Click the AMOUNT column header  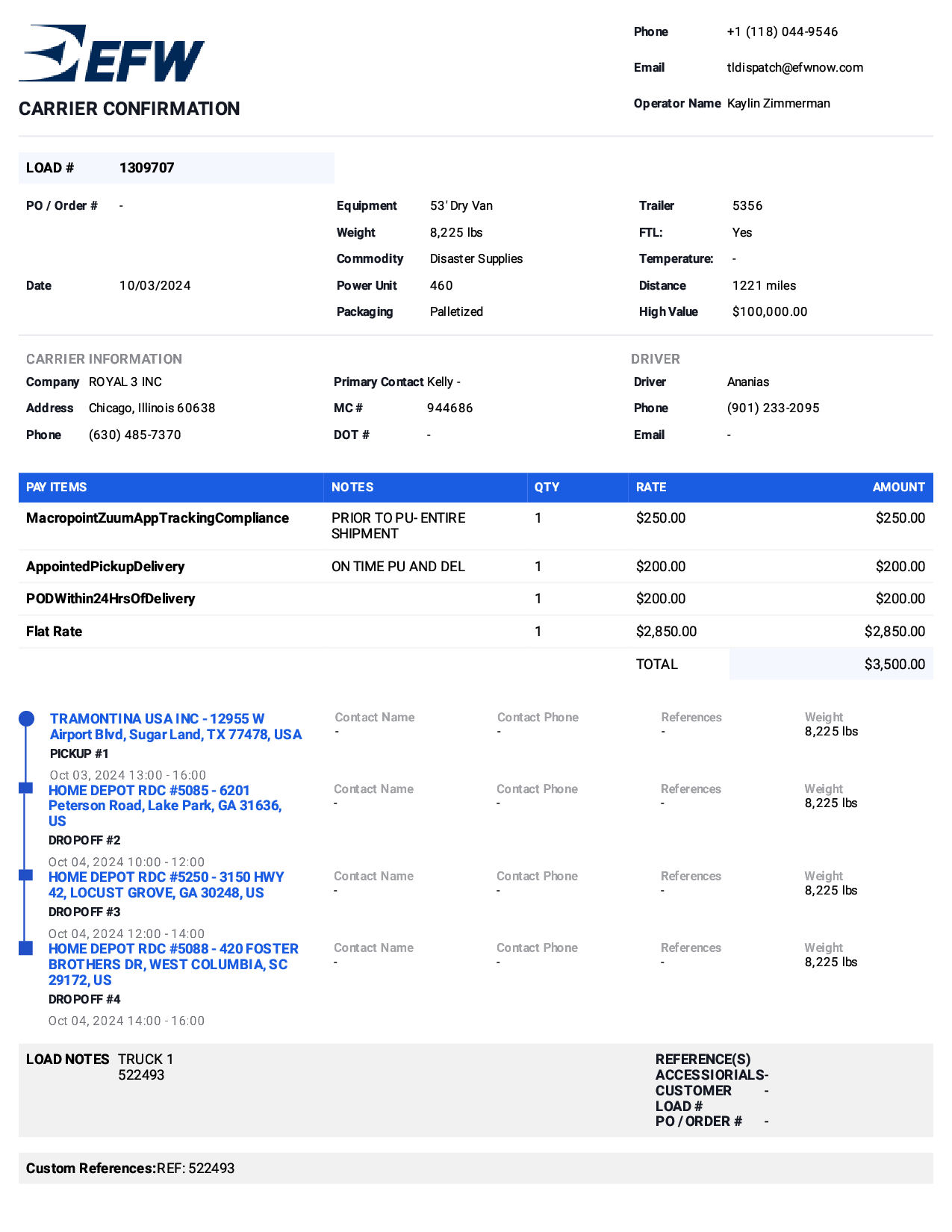point(898,487)
